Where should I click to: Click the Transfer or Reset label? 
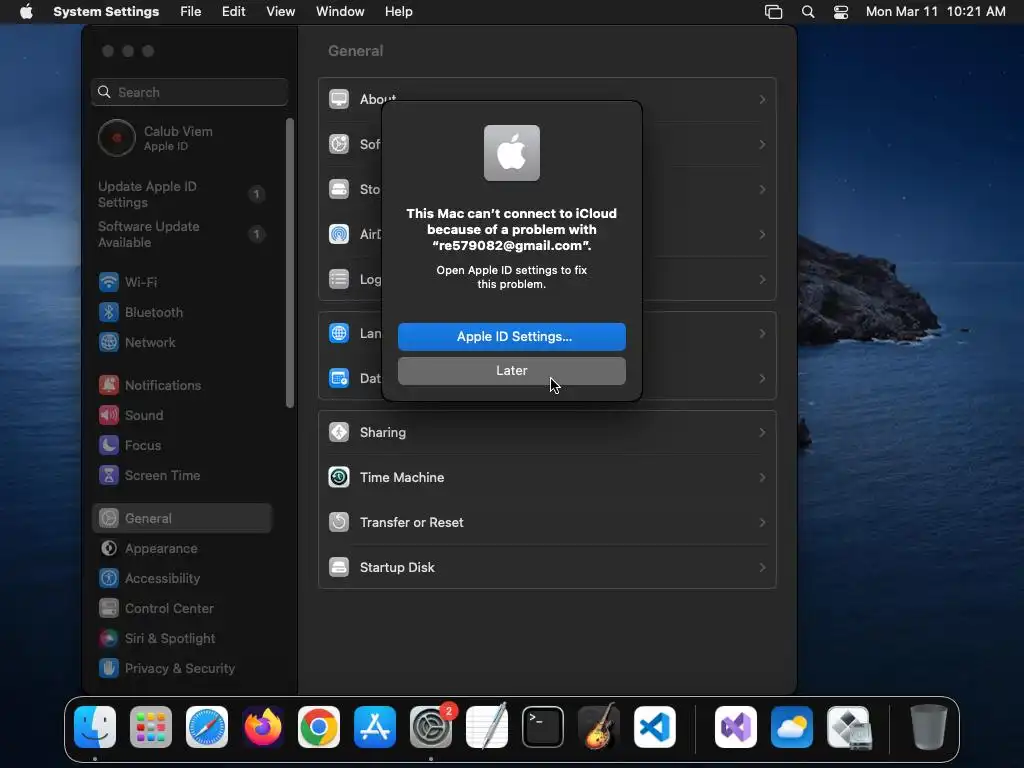pyautogui.click(x=411, y=522)
